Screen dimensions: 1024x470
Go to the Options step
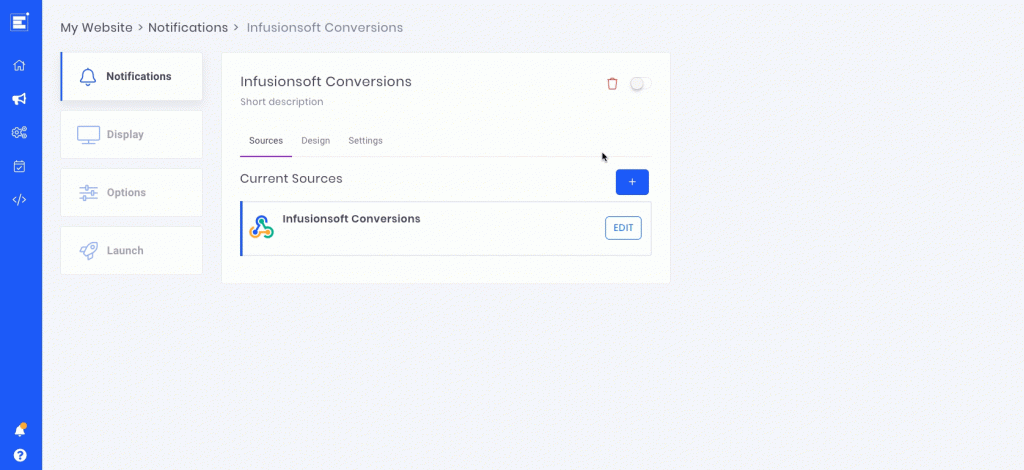pyautogui.click(x=131, y=193)
